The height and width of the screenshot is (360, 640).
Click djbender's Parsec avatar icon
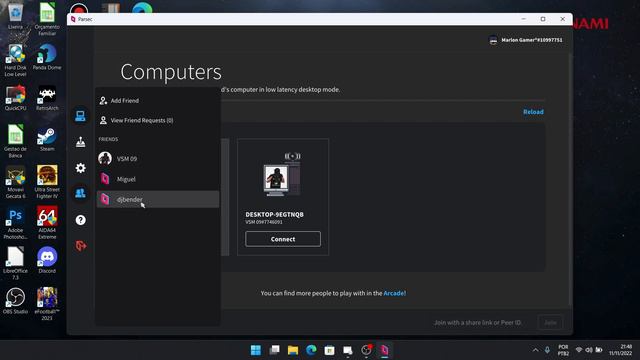pos(105,199)
